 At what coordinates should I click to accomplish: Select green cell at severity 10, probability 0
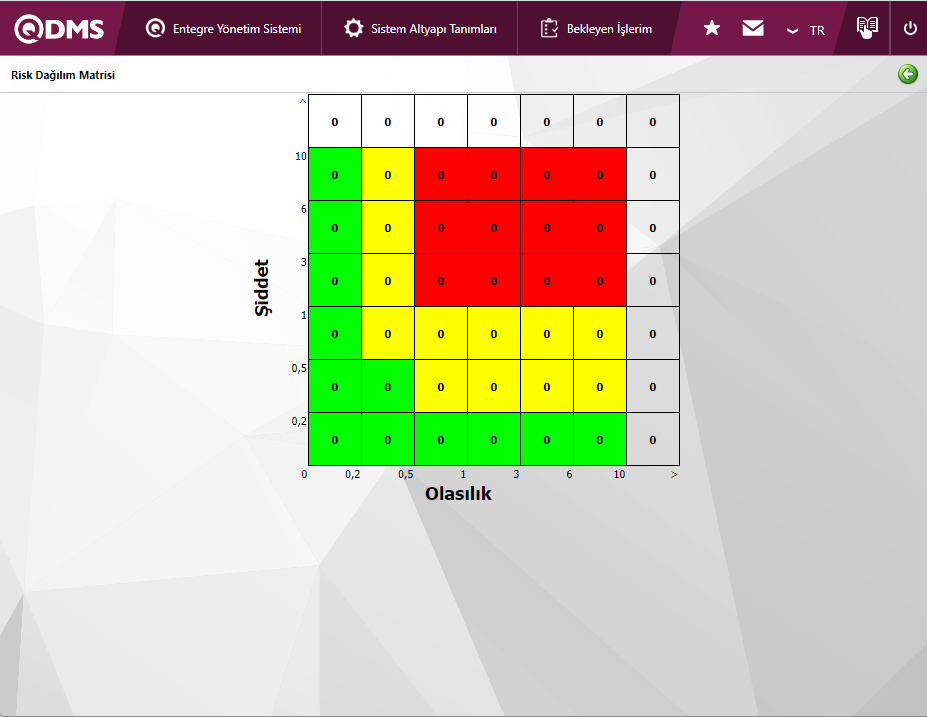tap(335, 174)
